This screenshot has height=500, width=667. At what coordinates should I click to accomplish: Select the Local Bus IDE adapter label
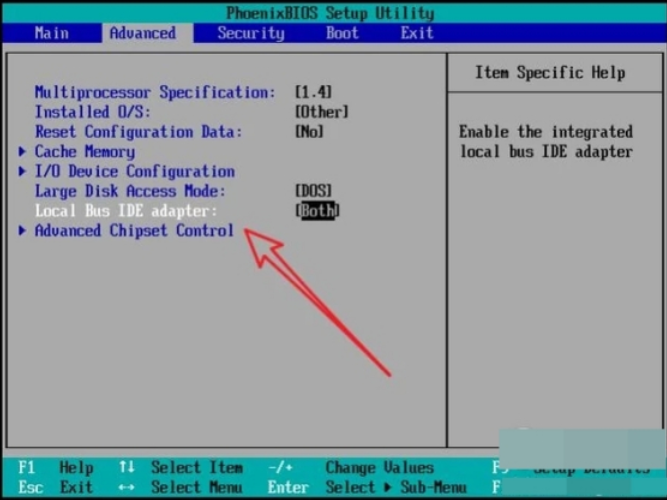(x=125, y=211)
